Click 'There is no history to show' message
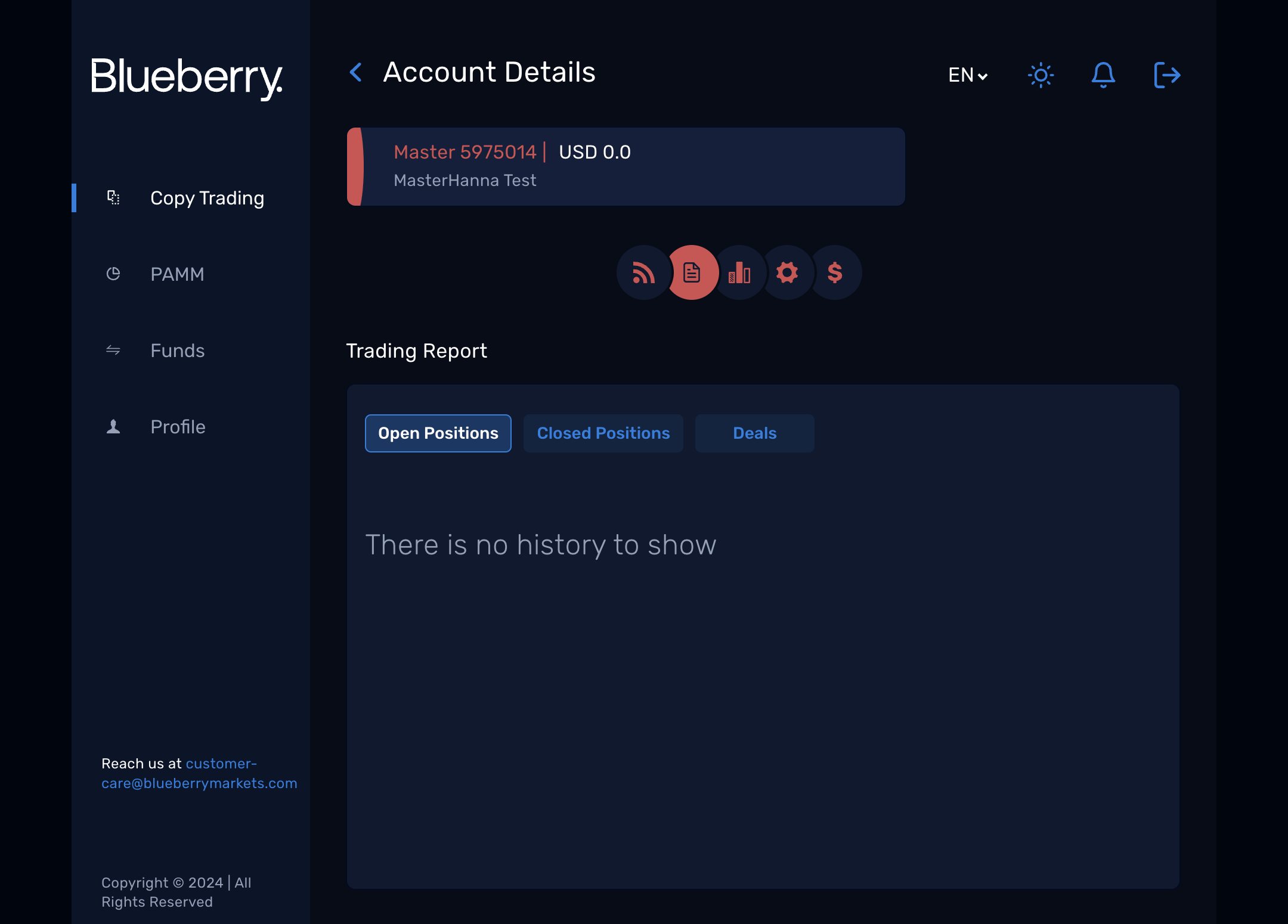Viewport: 1288px width, 924px height. [x=540, y=545]
